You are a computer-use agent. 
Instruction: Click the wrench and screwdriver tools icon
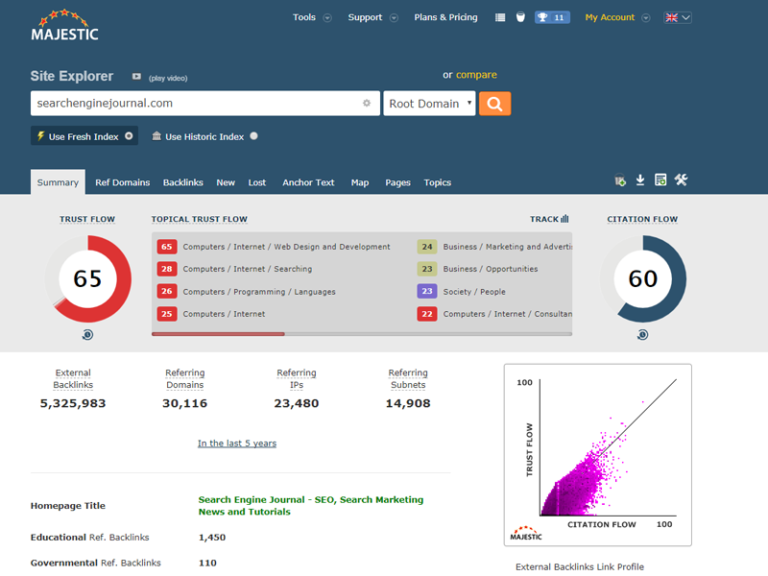point(681,180)
